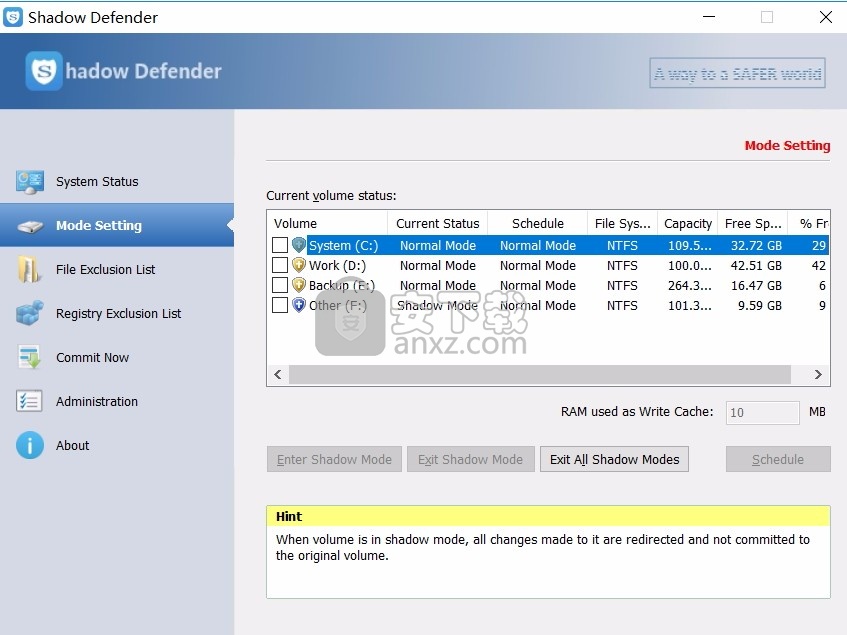Click the Enter Shadow Mode button
The image size is (847, 635).
coord(334,460)
